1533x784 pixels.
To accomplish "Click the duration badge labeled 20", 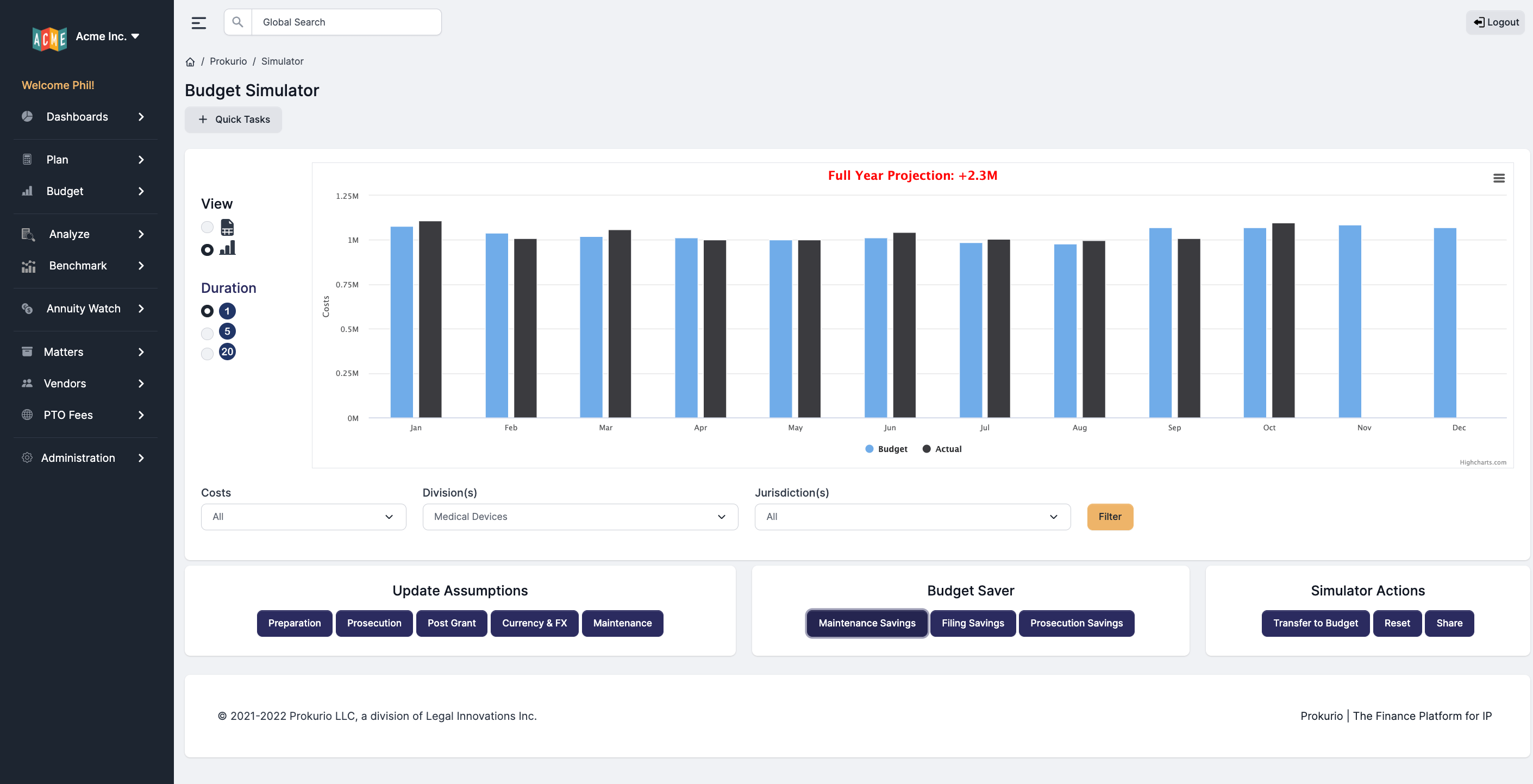I will pos(227,351).
